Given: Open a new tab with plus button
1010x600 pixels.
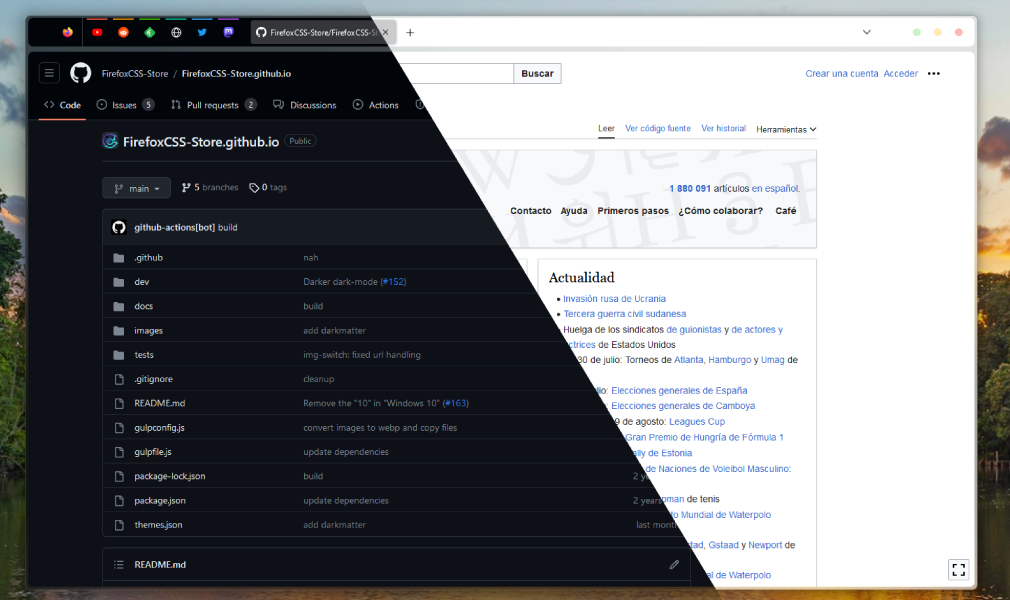Looking at the screenshot, I should (x=410, y=32).
